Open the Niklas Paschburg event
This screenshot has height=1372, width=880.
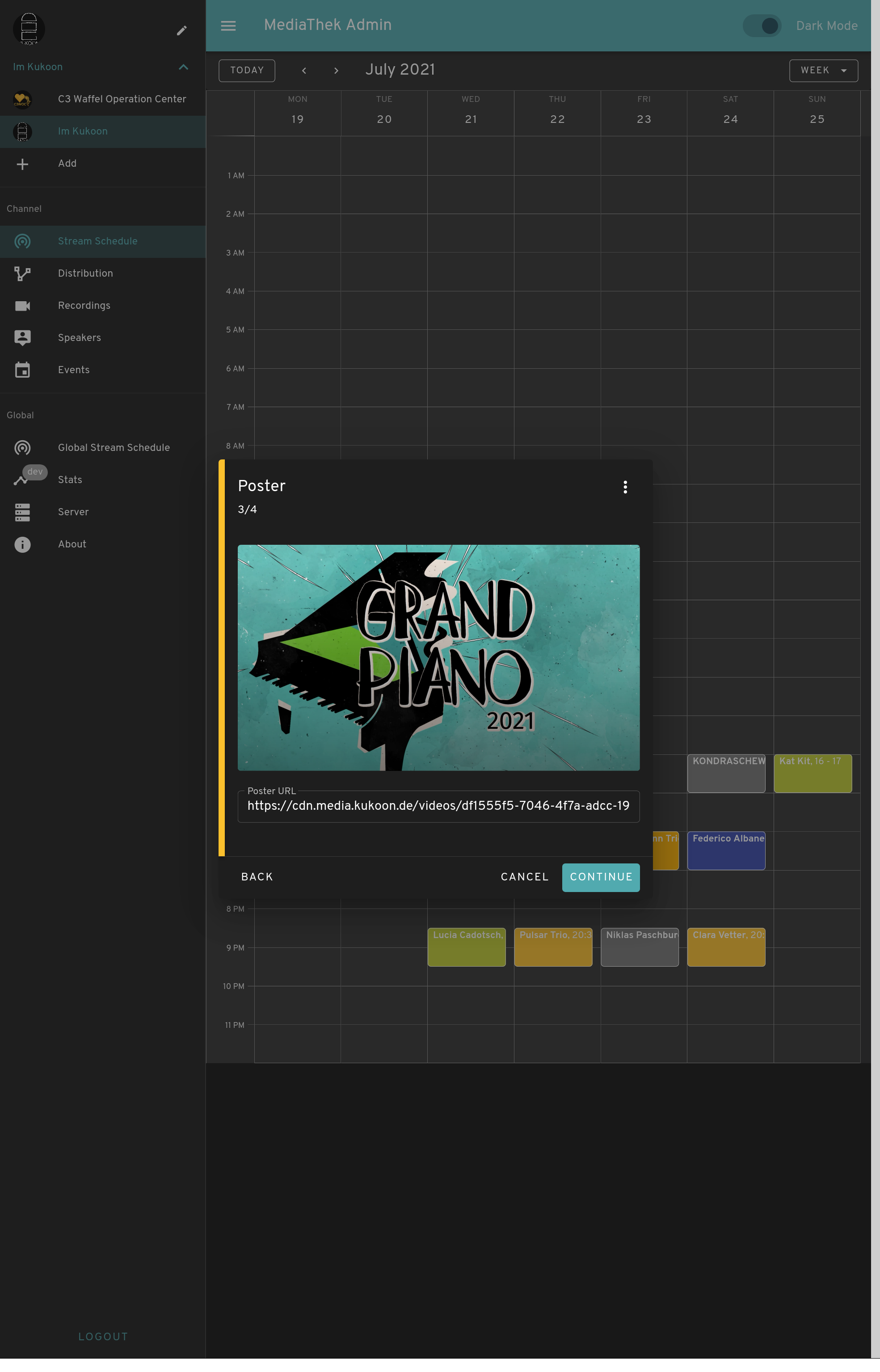point(640,947)
